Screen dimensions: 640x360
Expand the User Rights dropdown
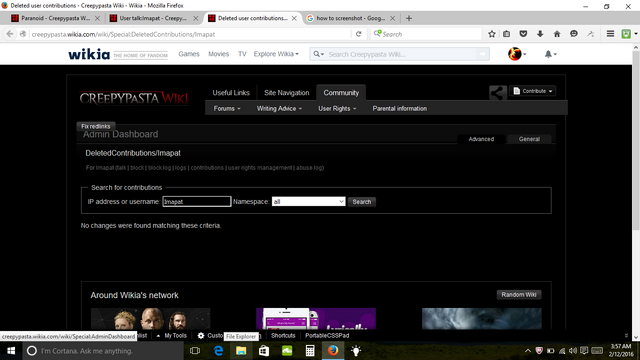[337, 109]
